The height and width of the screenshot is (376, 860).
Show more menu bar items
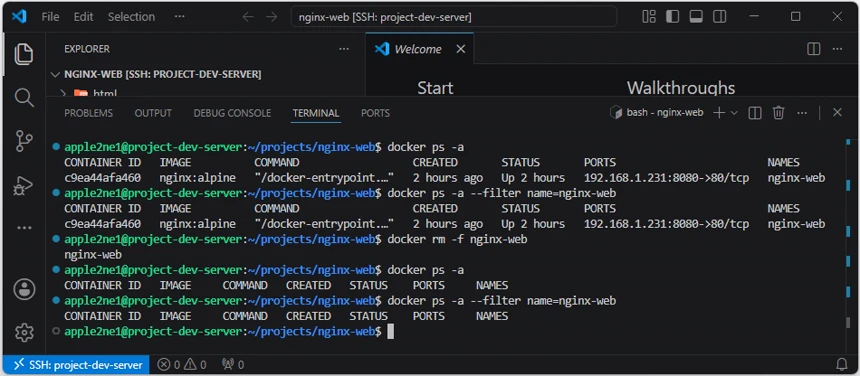coord(179,17)
